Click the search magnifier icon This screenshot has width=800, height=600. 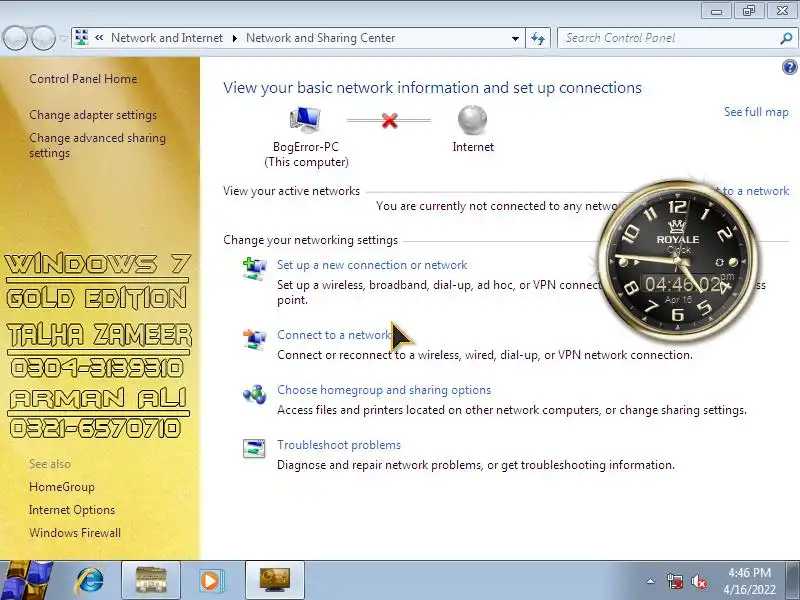coord(786,38)
